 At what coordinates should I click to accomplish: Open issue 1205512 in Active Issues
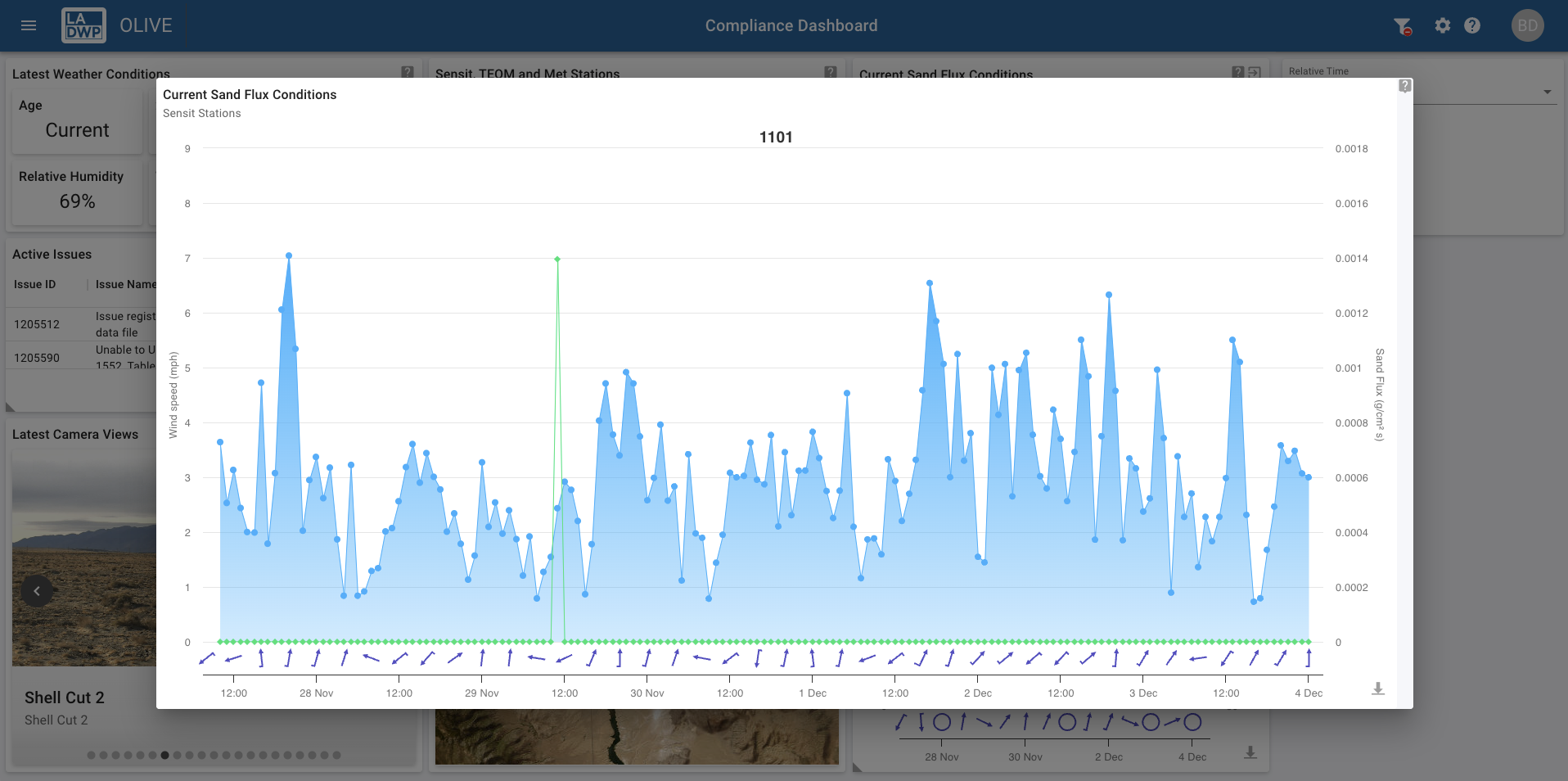coord(37,324)
